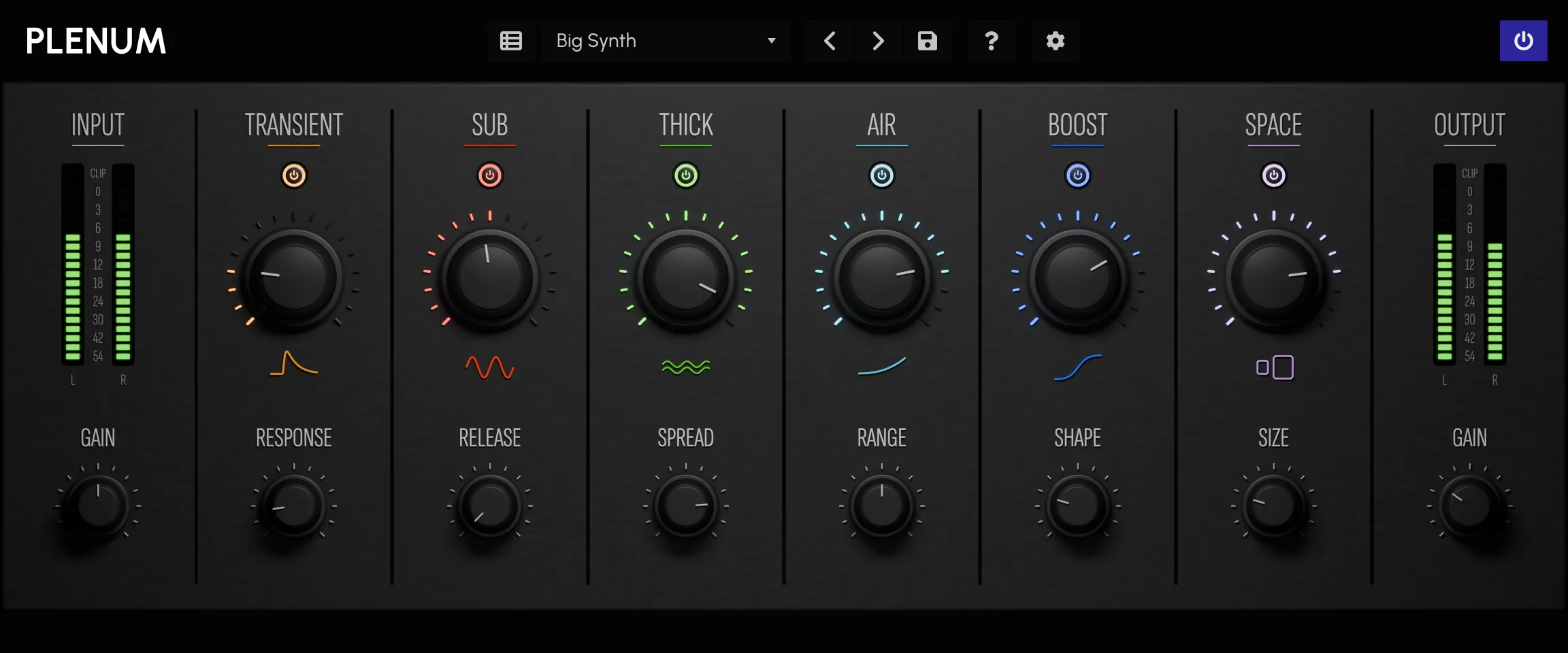This screenshot has height=653, width=1568.
Task: Open the settings gear
Action: click(x=1055, y=41)
